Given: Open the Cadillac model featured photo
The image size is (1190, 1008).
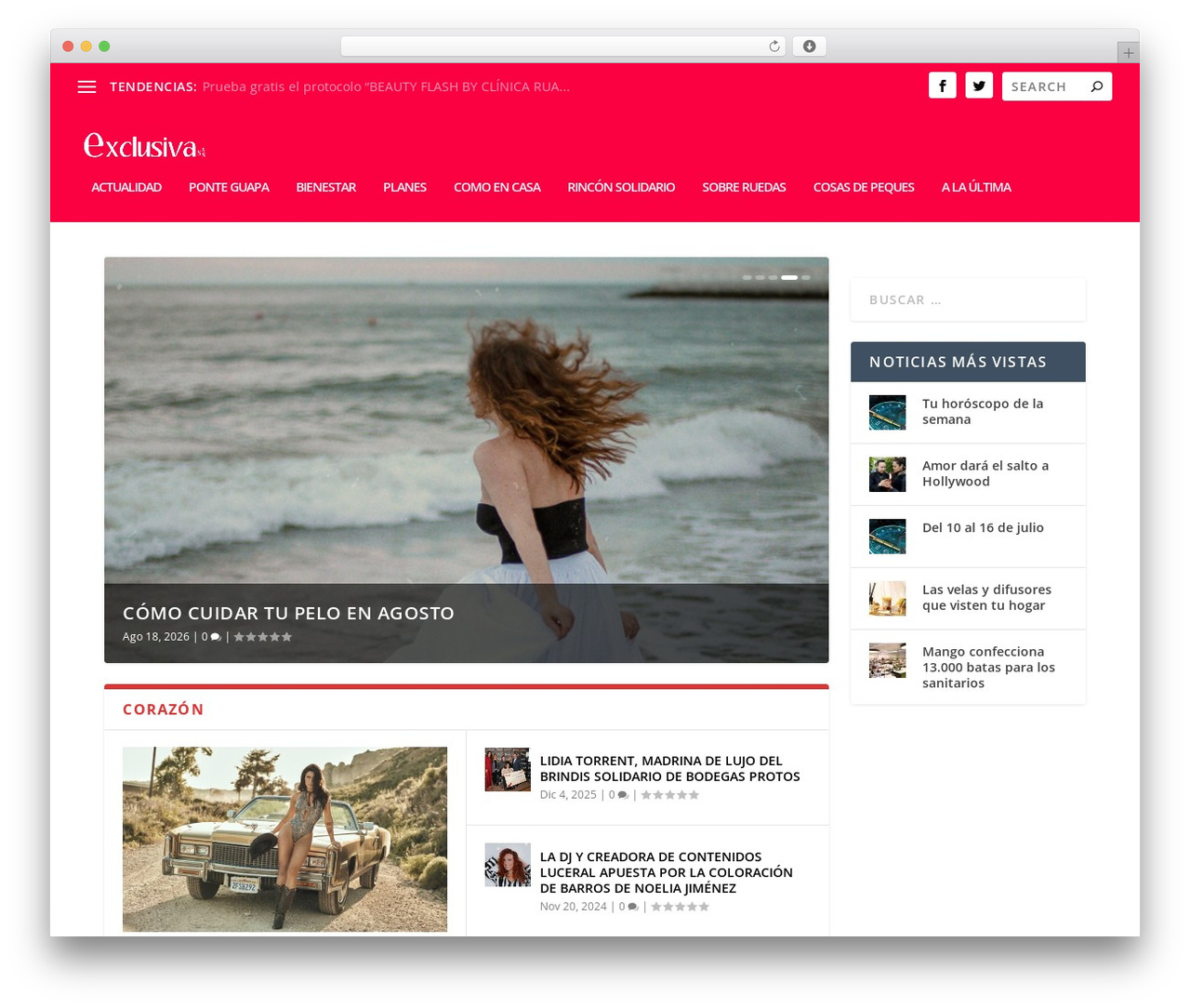Looking at the screenshot, I should coord(284,839).
